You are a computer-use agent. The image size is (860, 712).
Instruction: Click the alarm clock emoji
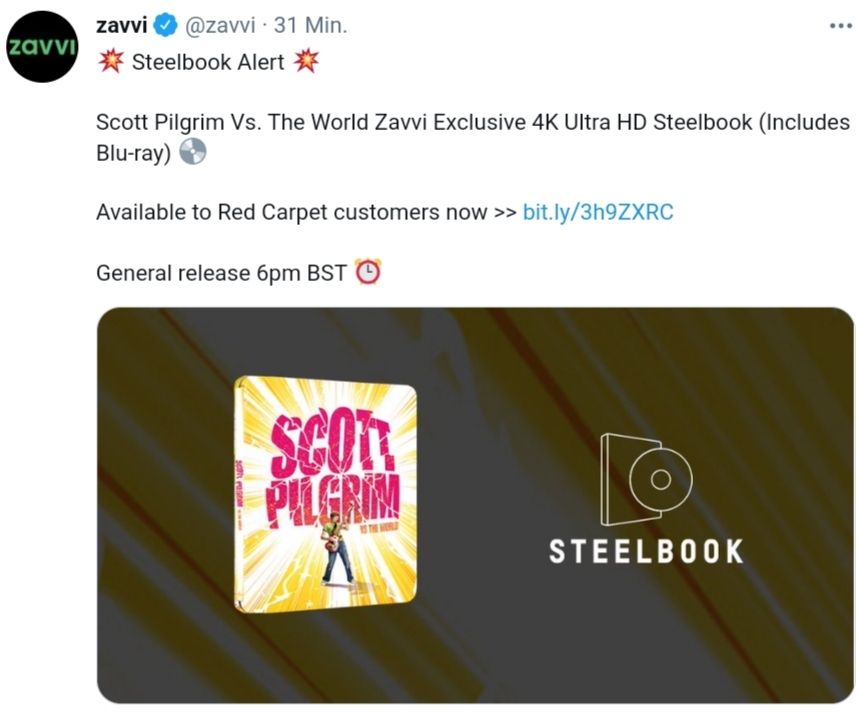point(368,272)
